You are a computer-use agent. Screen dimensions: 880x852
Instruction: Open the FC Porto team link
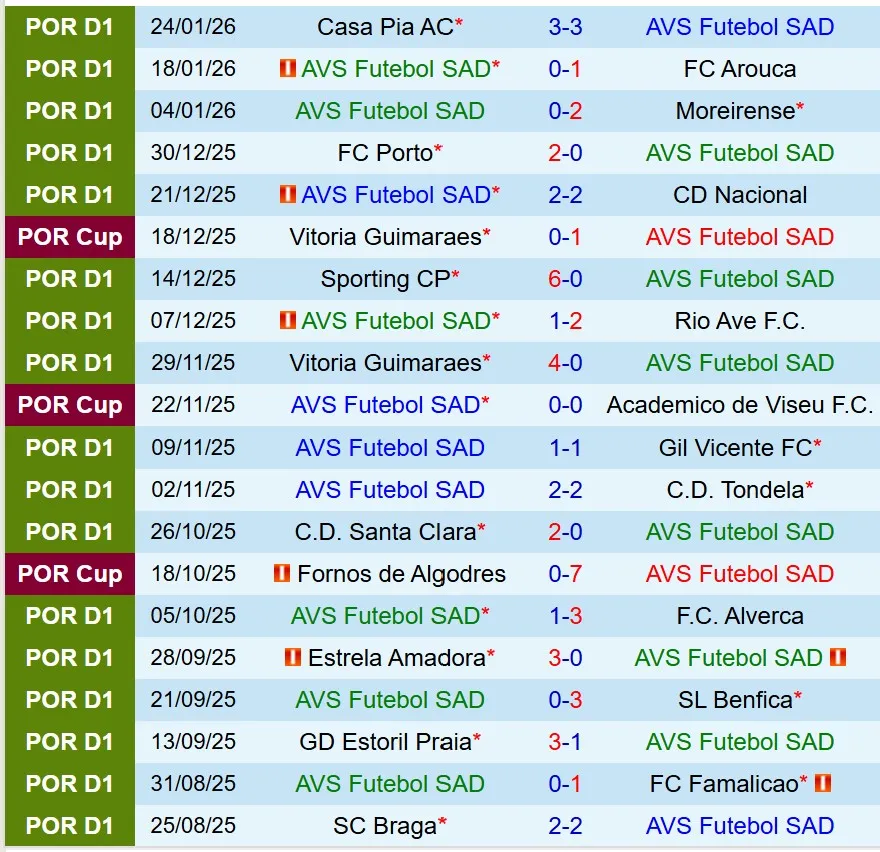[x=385, y=153]
